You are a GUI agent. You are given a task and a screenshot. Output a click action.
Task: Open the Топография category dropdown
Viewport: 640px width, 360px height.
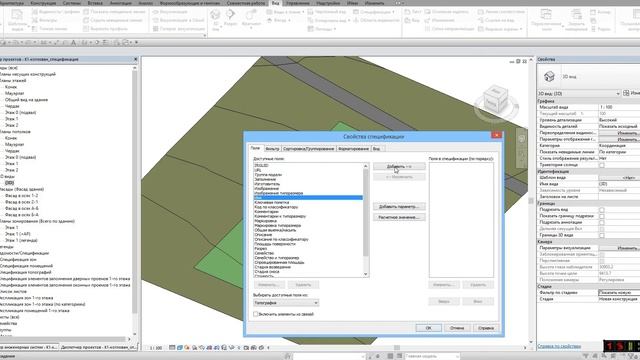click(286, 303)
